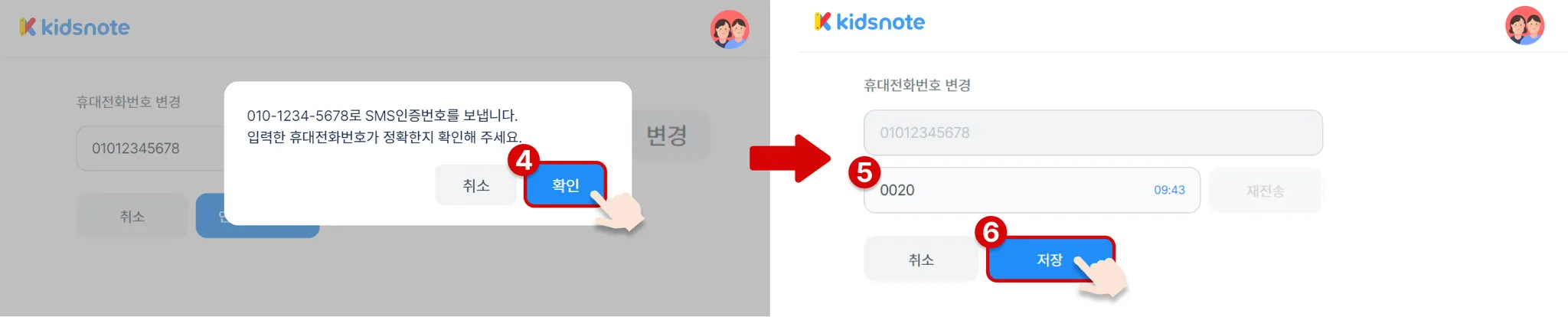Click the kidsnote logo in left panel
The height and width of the screenshot is (317, 1568).
click(x=74, y=28)
